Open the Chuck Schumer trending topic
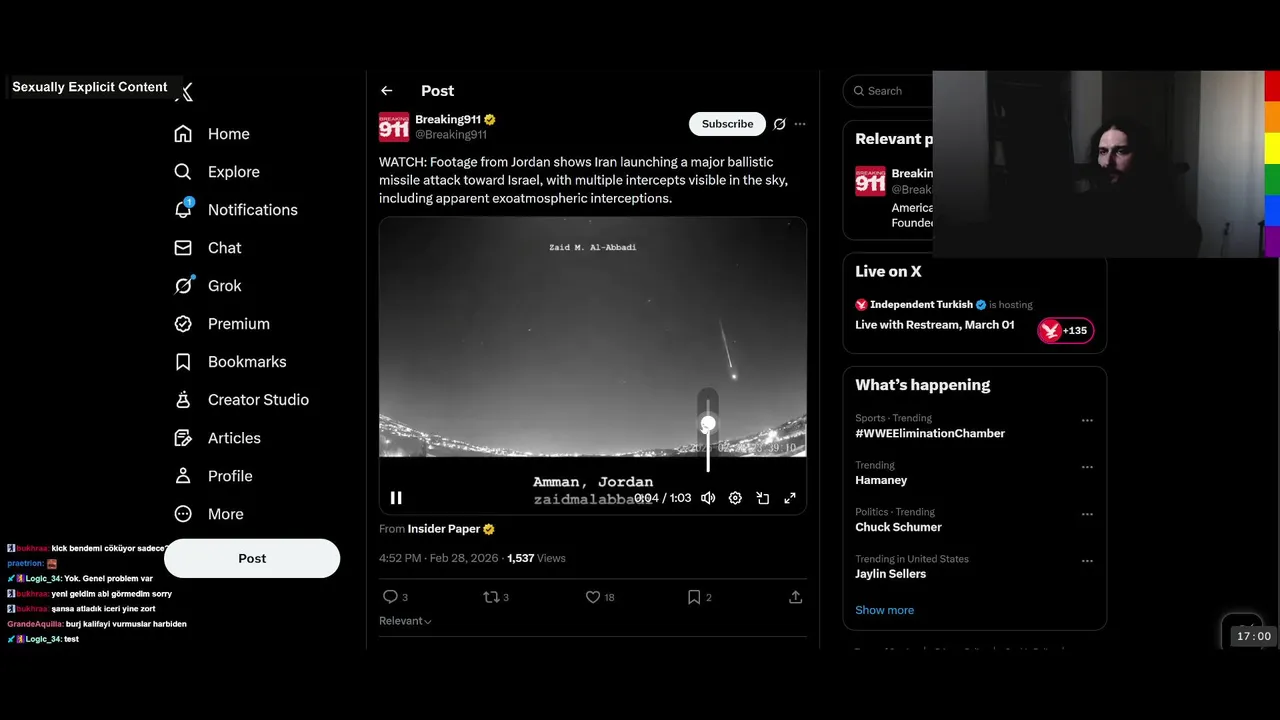 click(898, 527)
